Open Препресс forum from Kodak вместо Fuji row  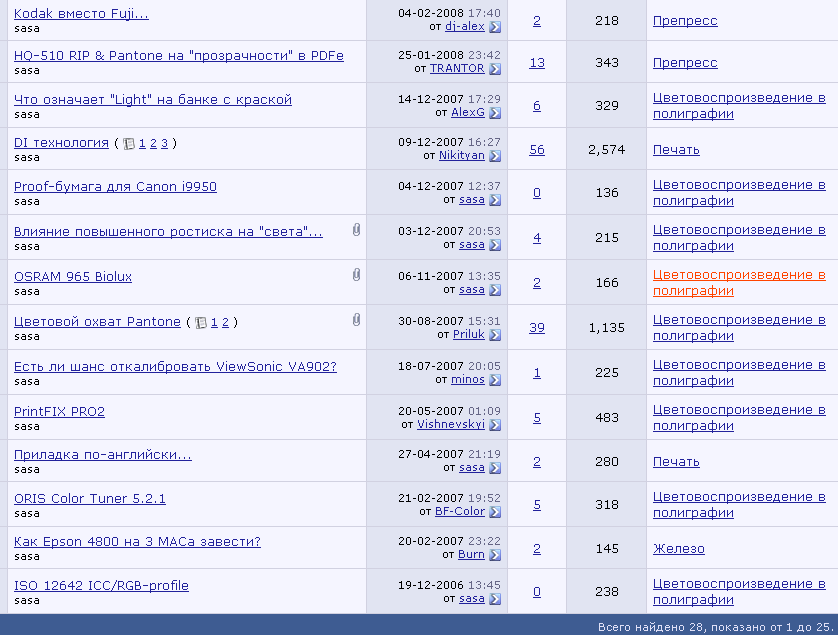685,21
